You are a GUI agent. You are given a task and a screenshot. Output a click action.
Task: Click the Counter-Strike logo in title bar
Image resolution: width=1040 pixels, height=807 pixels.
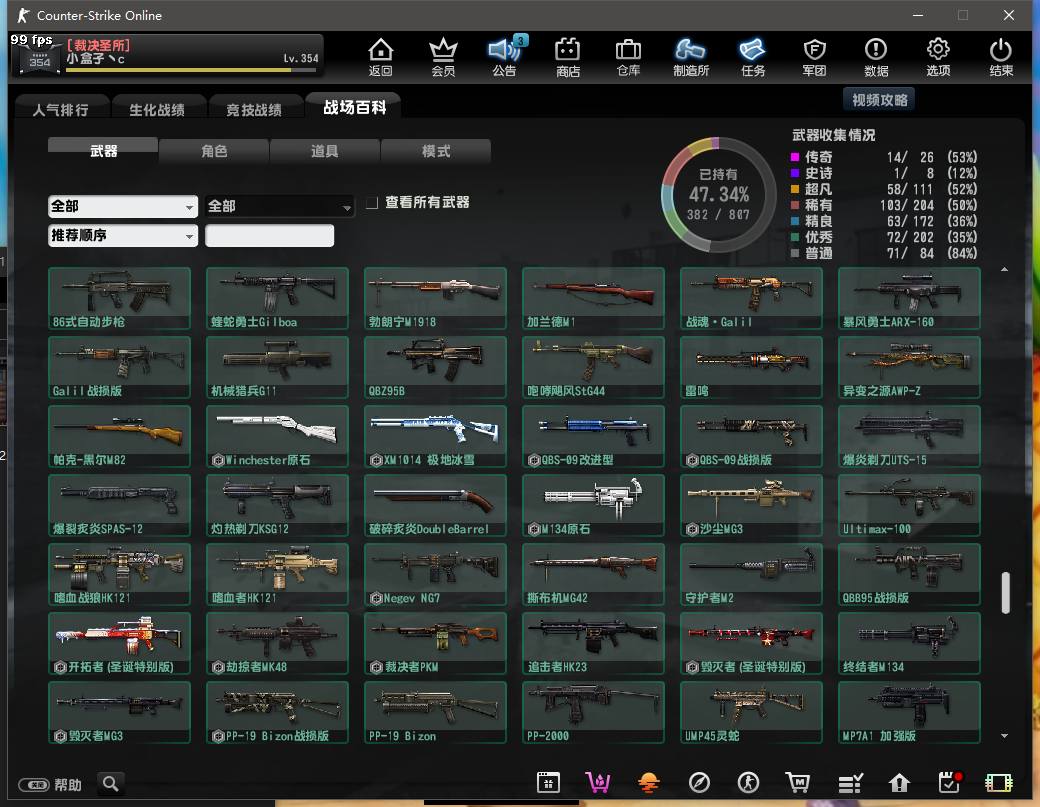coord(23,15)
